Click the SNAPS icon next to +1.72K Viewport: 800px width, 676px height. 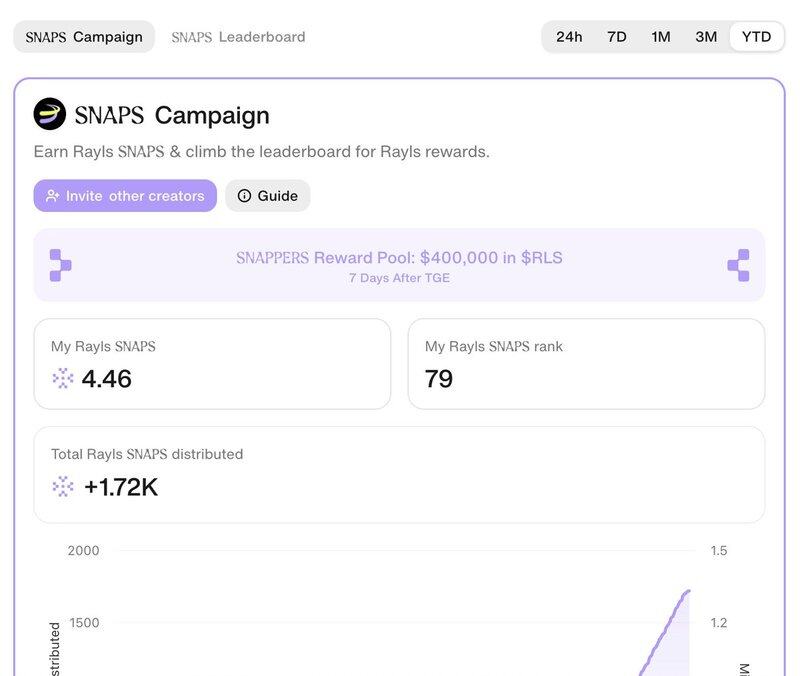pos(63,486)
